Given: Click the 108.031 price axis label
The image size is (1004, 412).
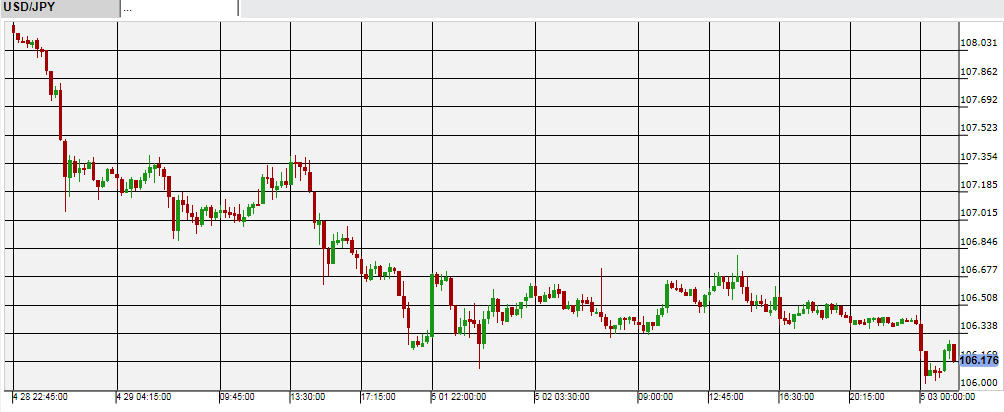Looking at the screenshot, I should 979,43.
